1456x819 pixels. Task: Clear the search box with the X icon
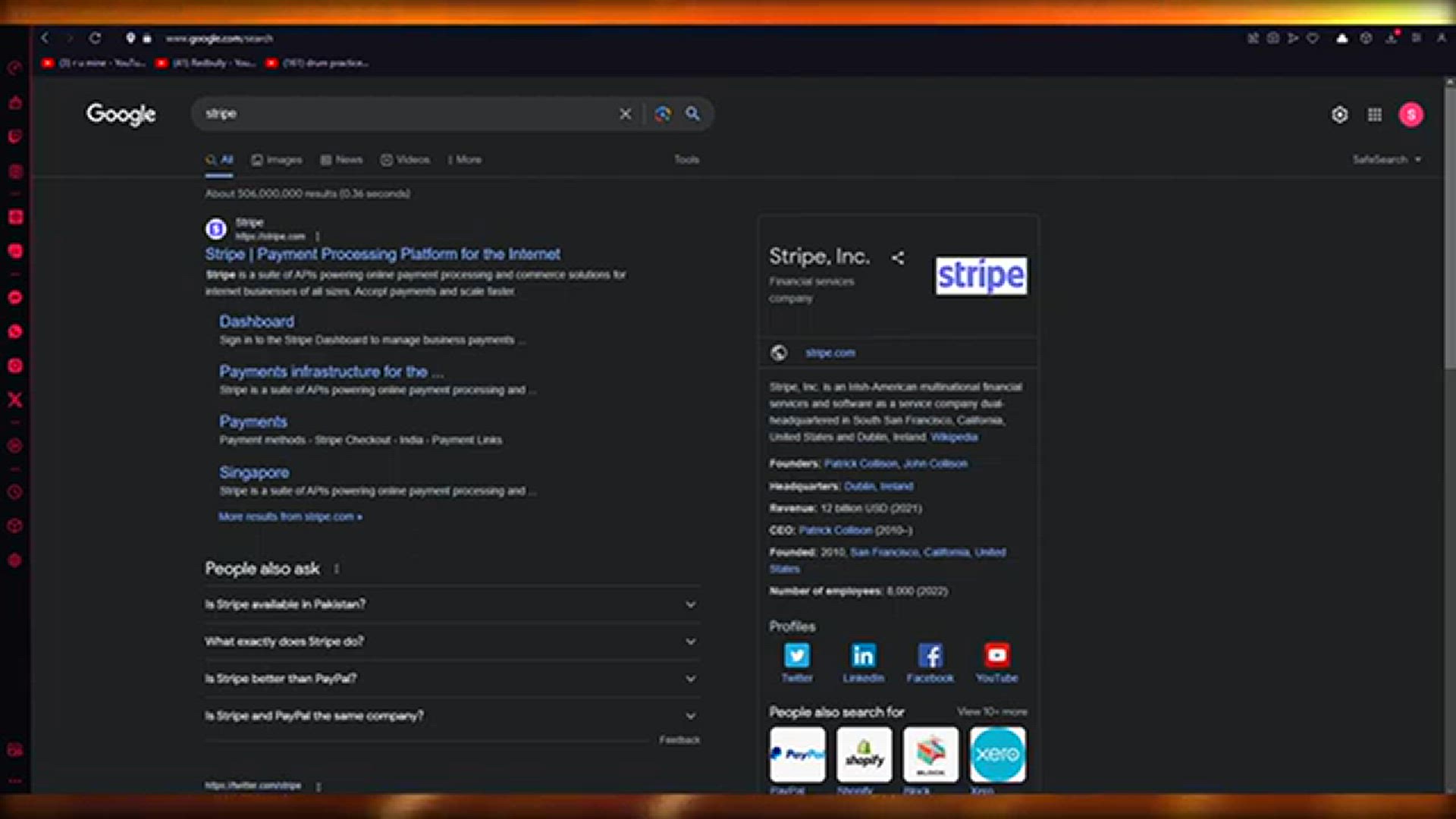coord(625,114)
